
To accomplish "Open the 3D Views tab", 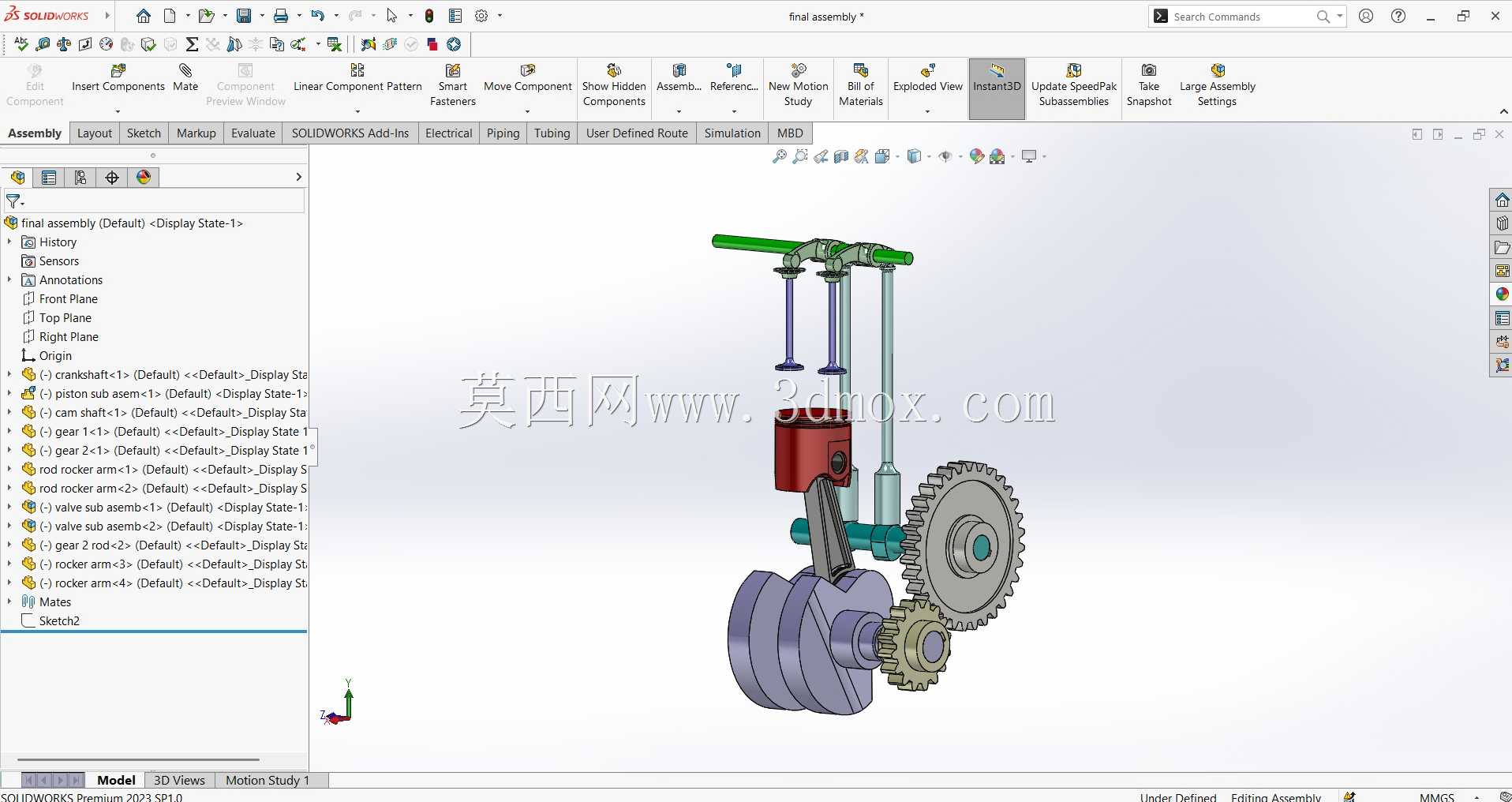I will [x=179, y=780].
